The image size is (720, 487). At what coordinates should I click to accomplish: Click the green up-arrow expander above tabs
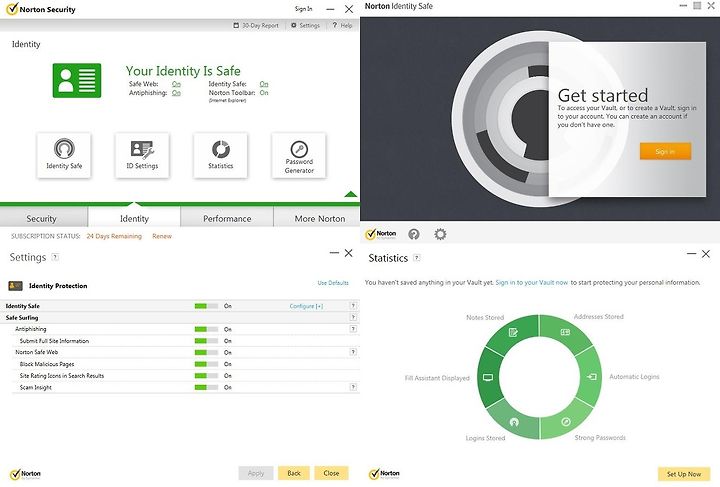pos(351,194)
